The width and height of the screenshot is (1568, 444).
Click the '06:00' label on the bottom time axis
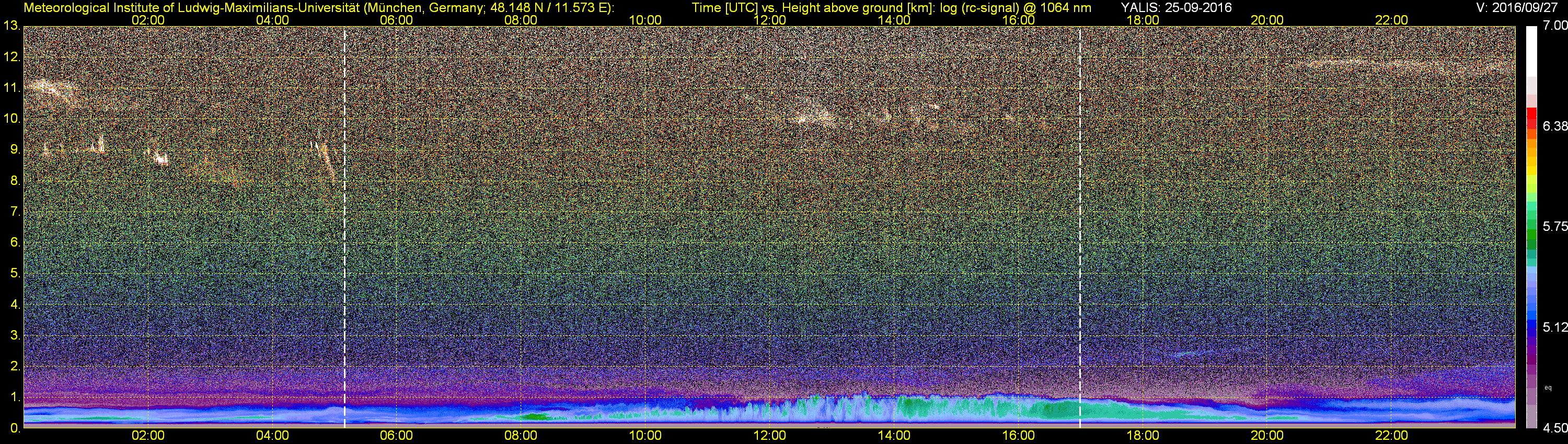tap(396, 436)
